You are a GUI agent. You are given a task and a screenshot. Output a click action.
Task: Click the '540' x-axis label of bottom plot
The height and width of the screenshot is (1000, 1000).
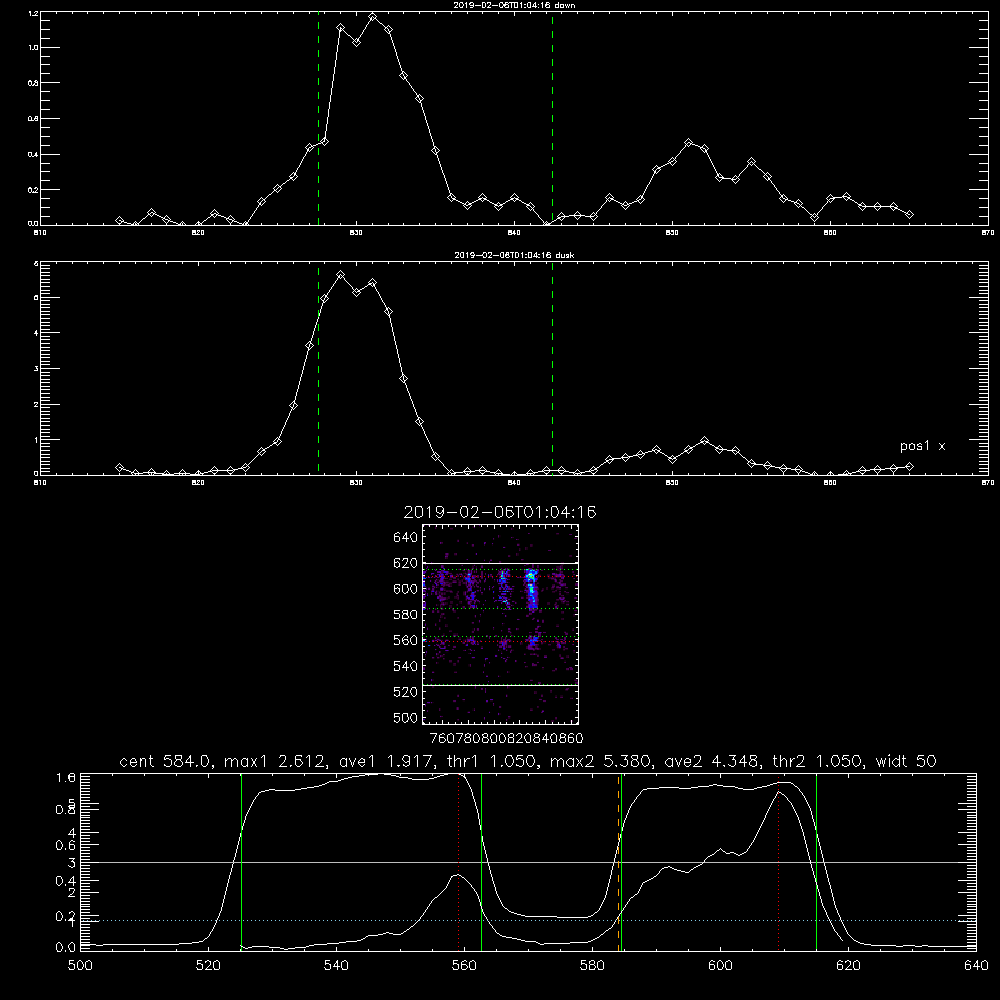click(336, 966)
